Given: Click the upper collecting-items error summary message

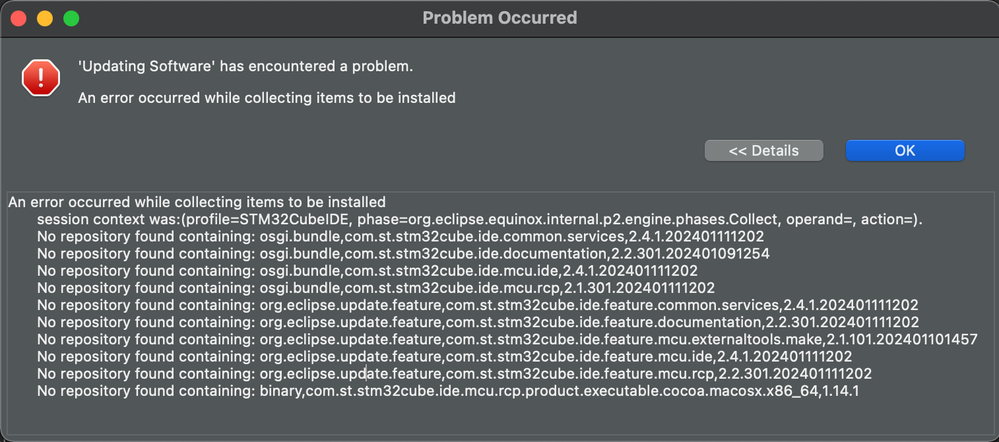Looking at the screenshot, I should [x=266, y=98].
